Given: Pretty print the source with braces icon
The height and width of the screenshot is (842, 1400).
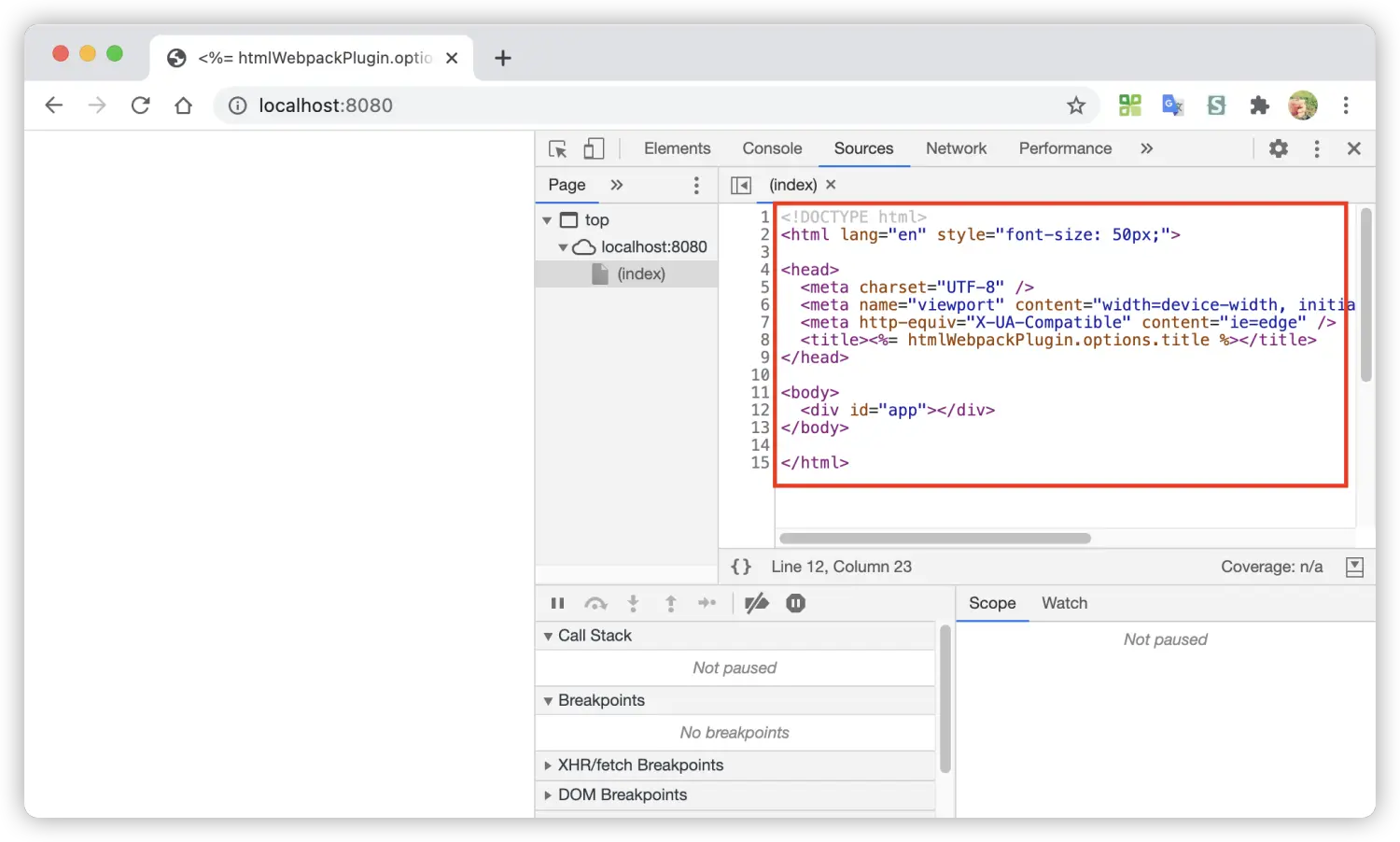Looking at the screenshot, I should tap(741, 567).
